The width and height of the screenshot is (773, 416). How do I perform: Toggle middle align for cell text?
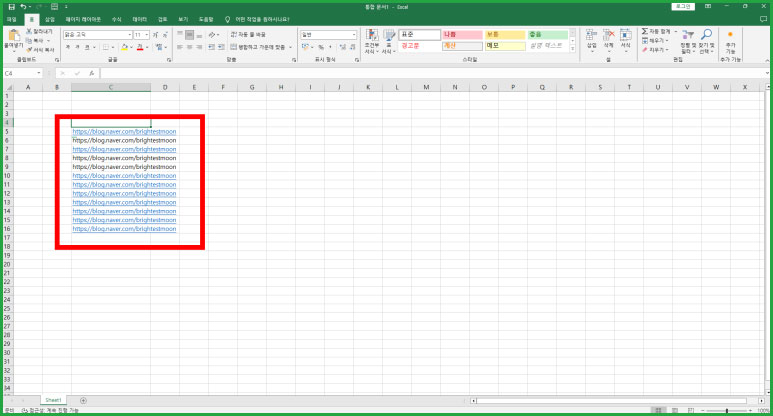coord(189,35)
